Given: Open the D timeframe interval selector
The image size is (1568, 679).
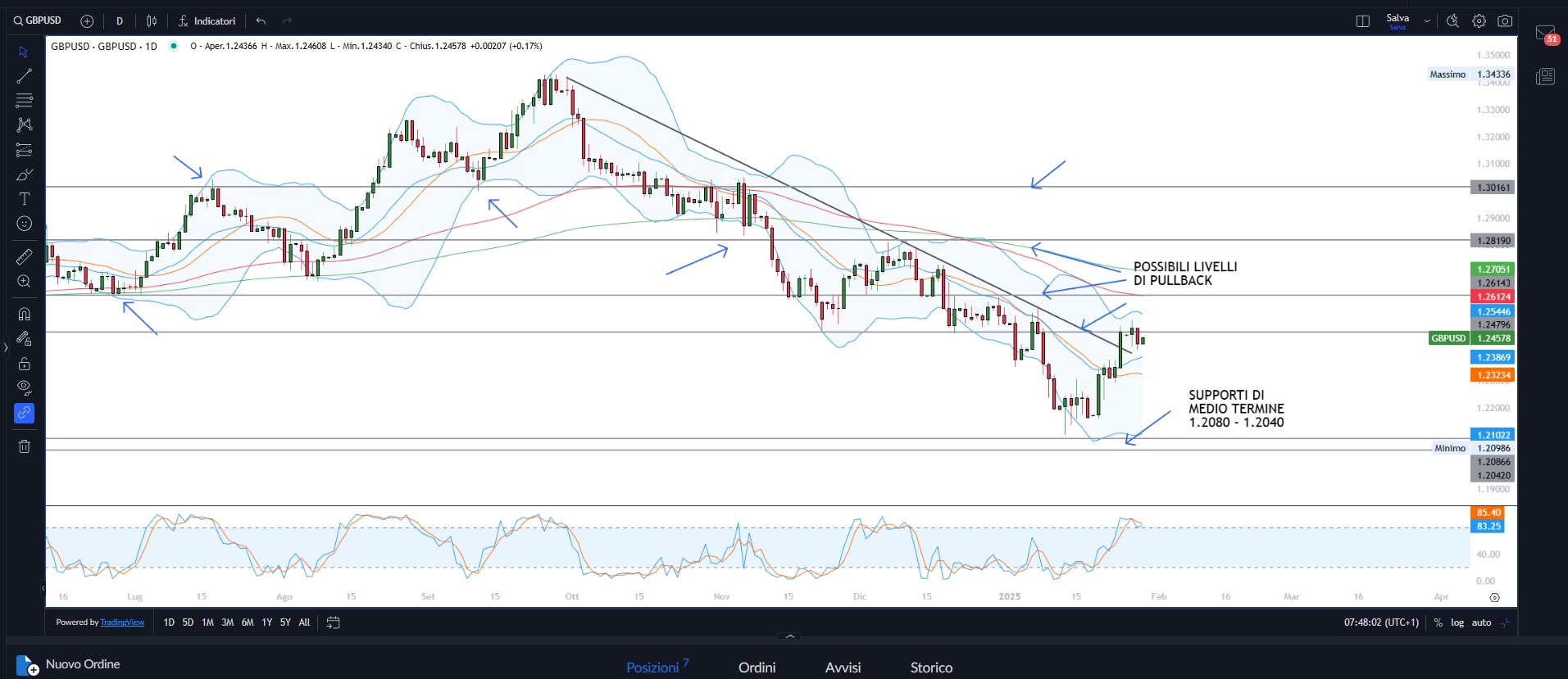Looking at the screenshot, I should (x=120, y=21).
